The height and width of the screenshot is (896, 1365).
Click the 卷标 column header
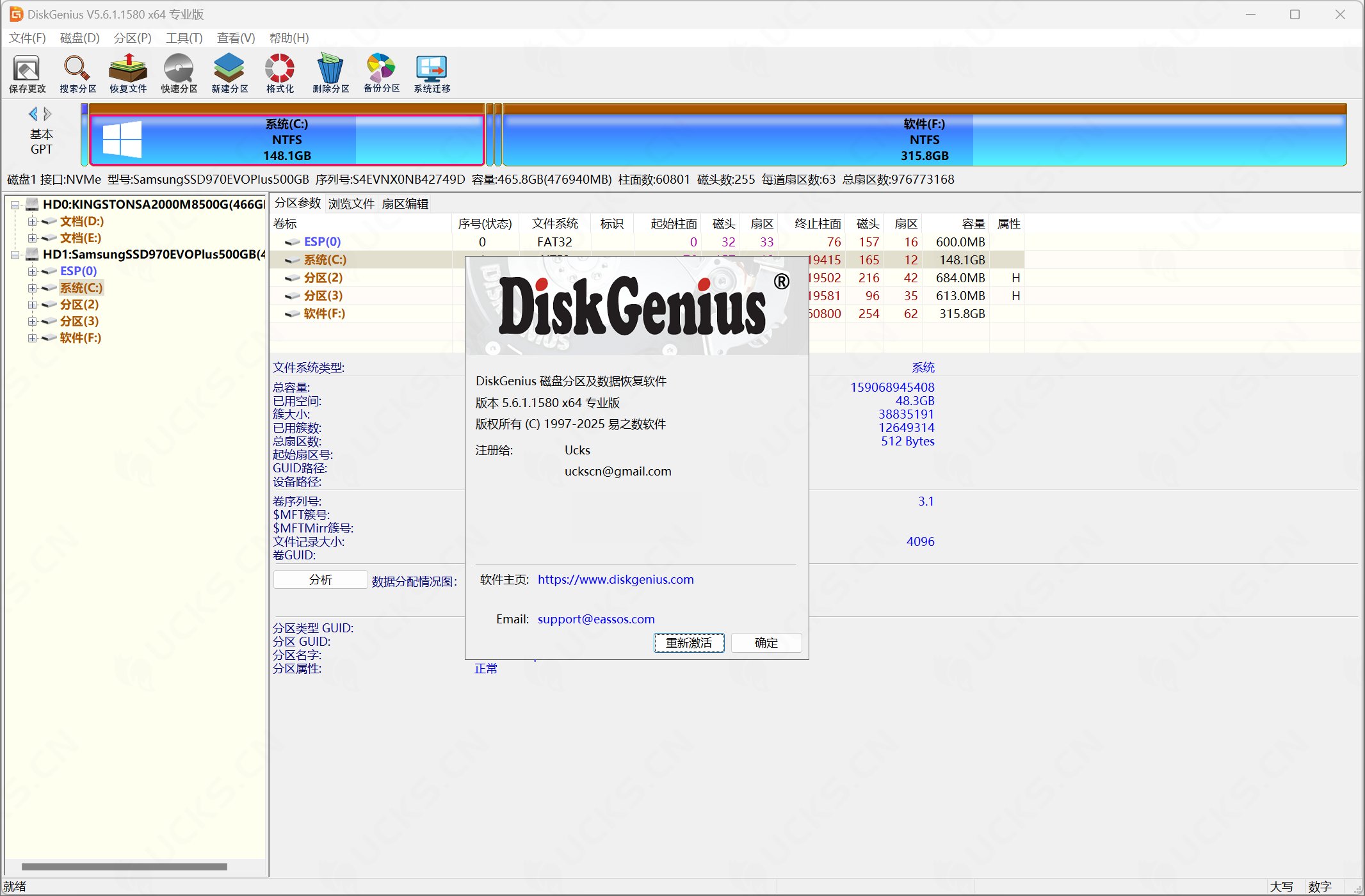(x=361, y=223)
